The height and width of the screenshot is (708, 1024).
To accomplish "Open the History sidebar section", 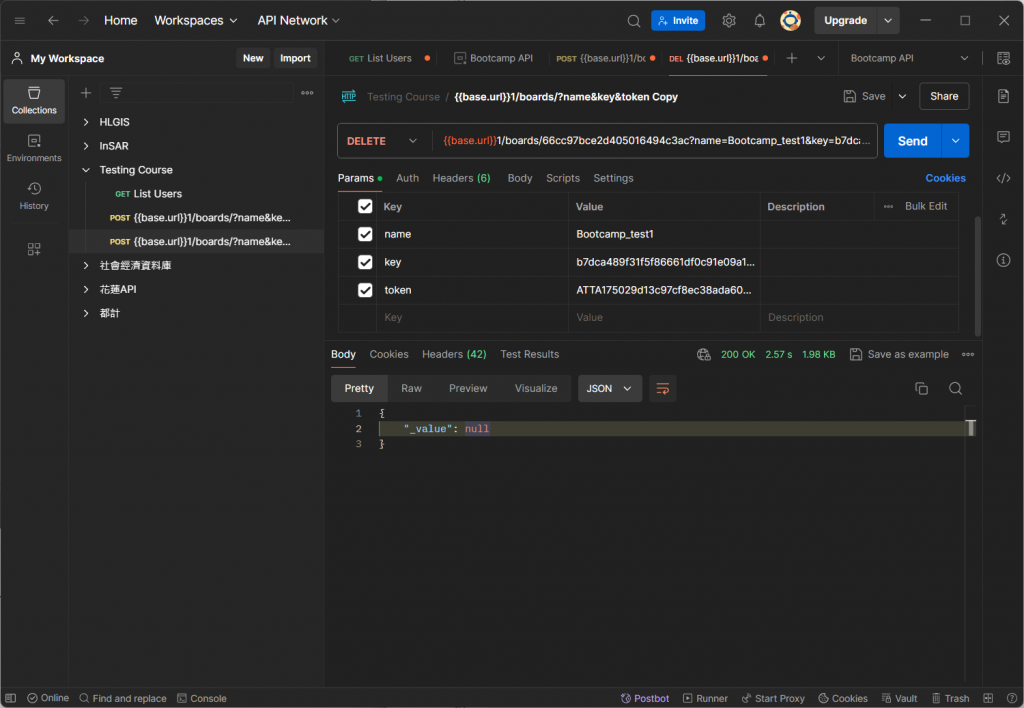I will click(x=34, y=196).
